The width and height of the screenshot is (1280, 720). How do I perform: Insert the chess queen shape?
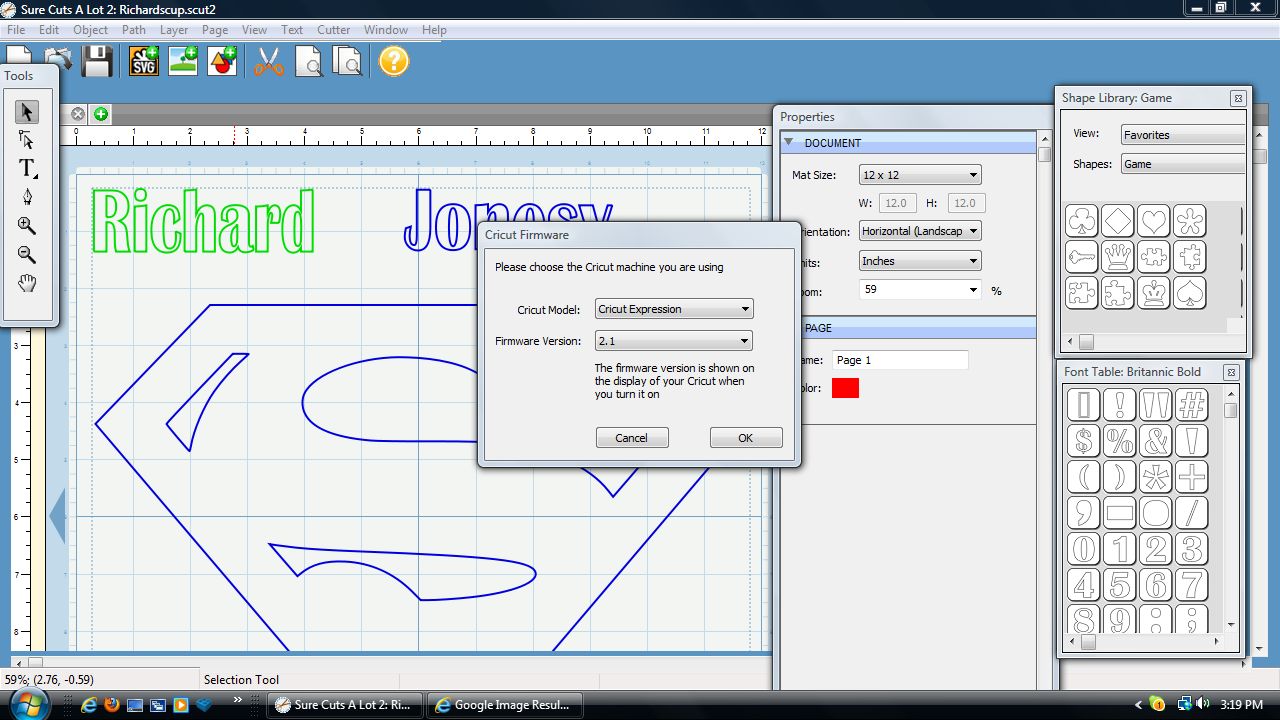click(1118, 257)
